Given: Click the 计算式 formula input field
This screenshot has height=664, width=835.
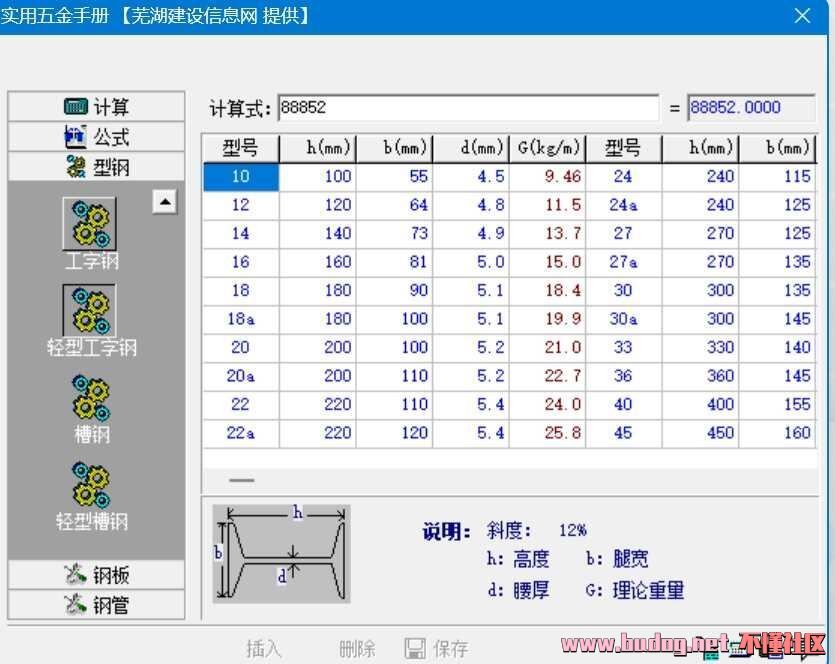Looking at the screenshot, I should coord(467,108).
